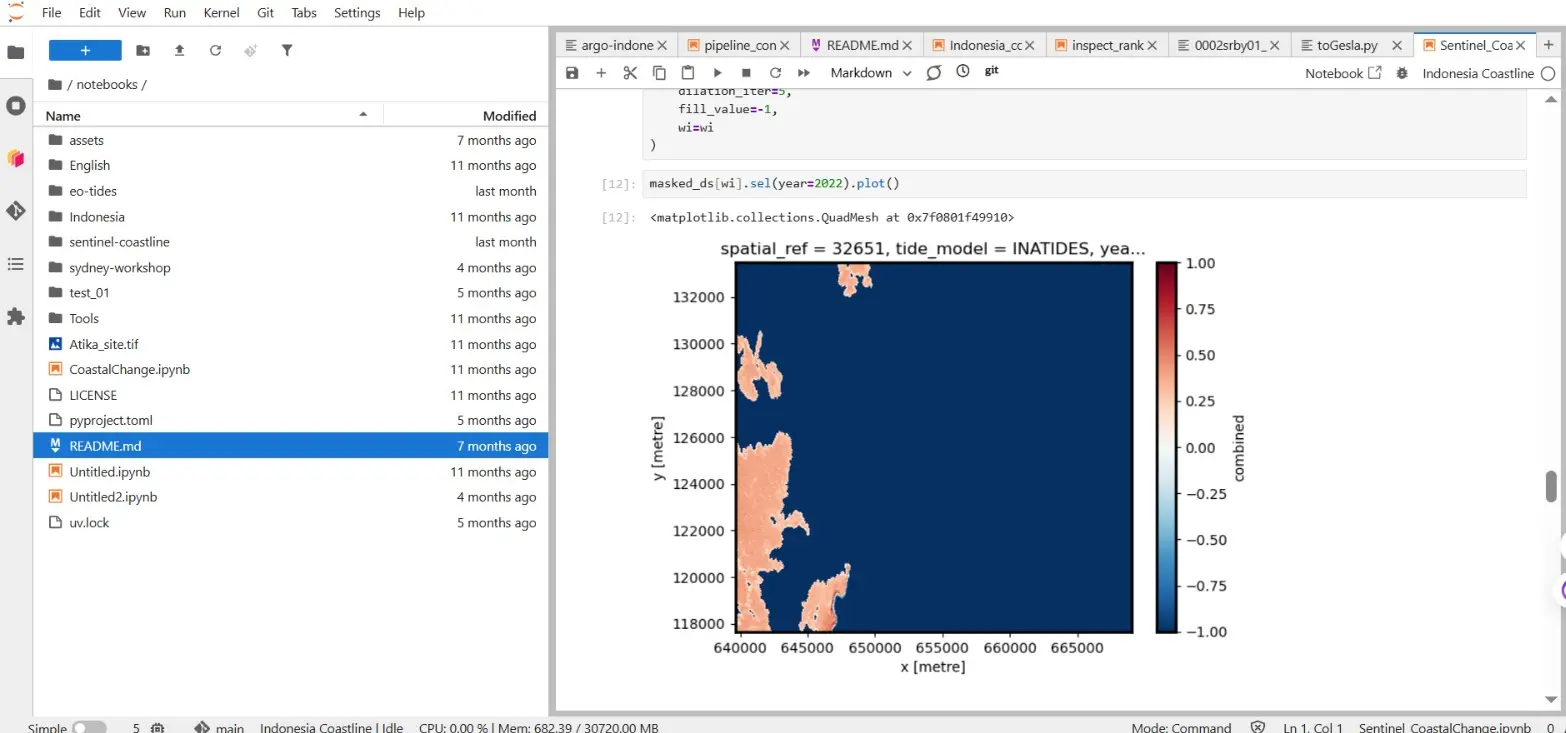This screenshot has width=1566, height=733.
Task: Refresh the file browser list
Action: coord(215,50)
